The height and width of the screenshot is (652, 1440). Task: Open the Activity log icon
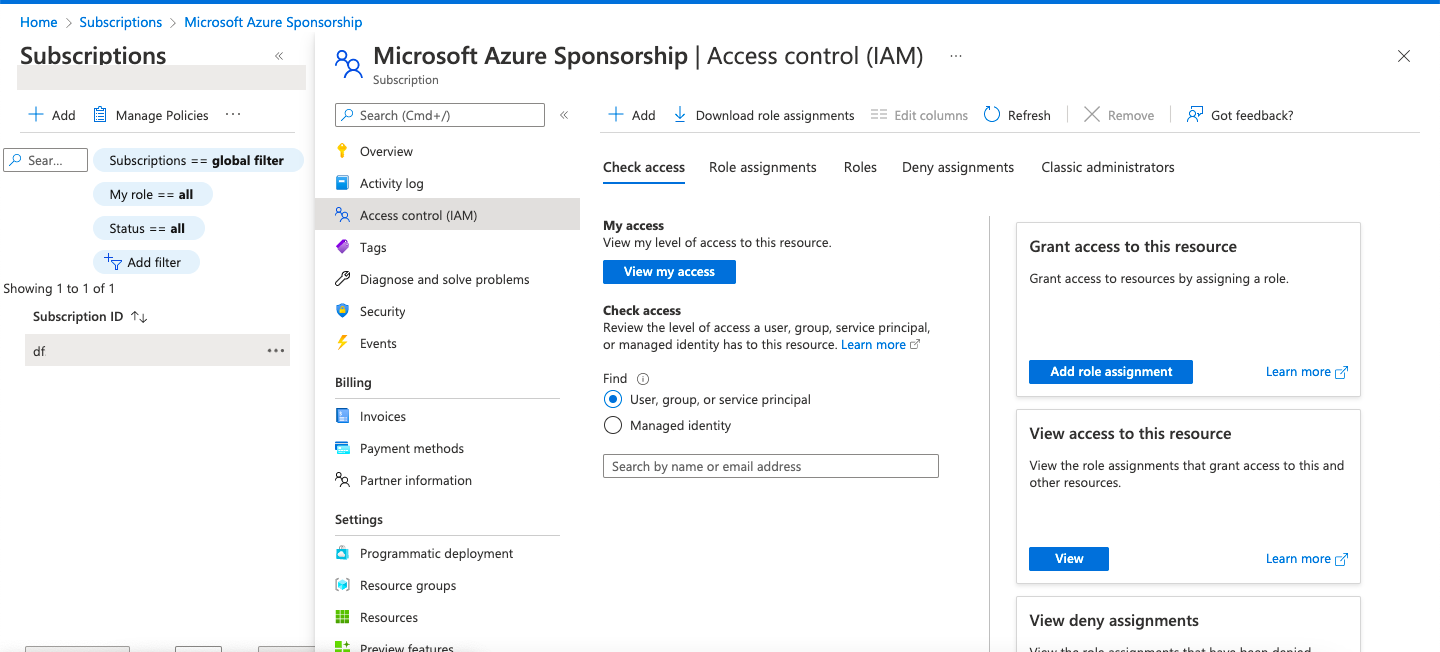coord(342,183)
